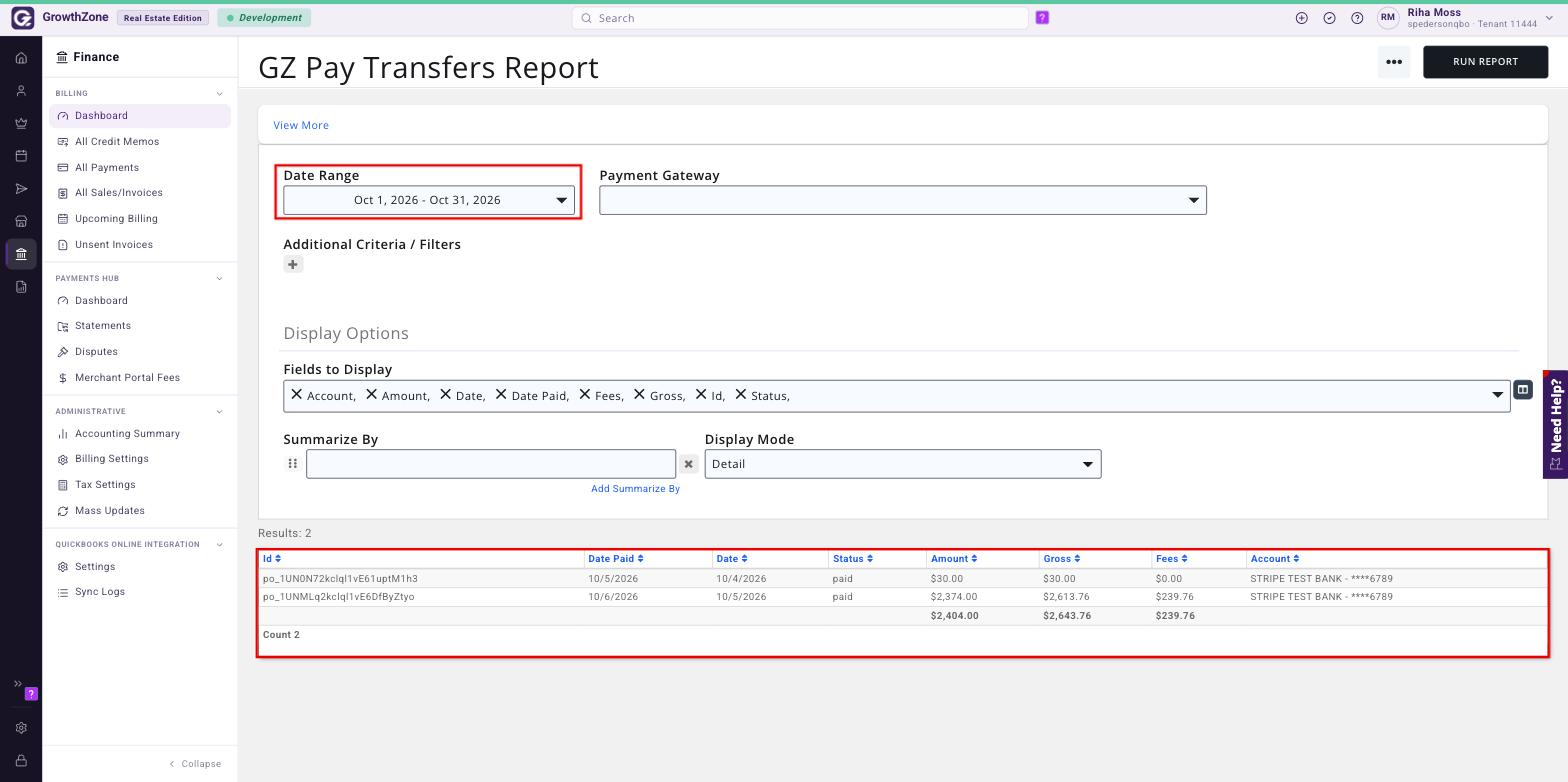Open the help question-mark icon in header
This screenshot has width=1568, height=782.
(x=1357, y=18)
